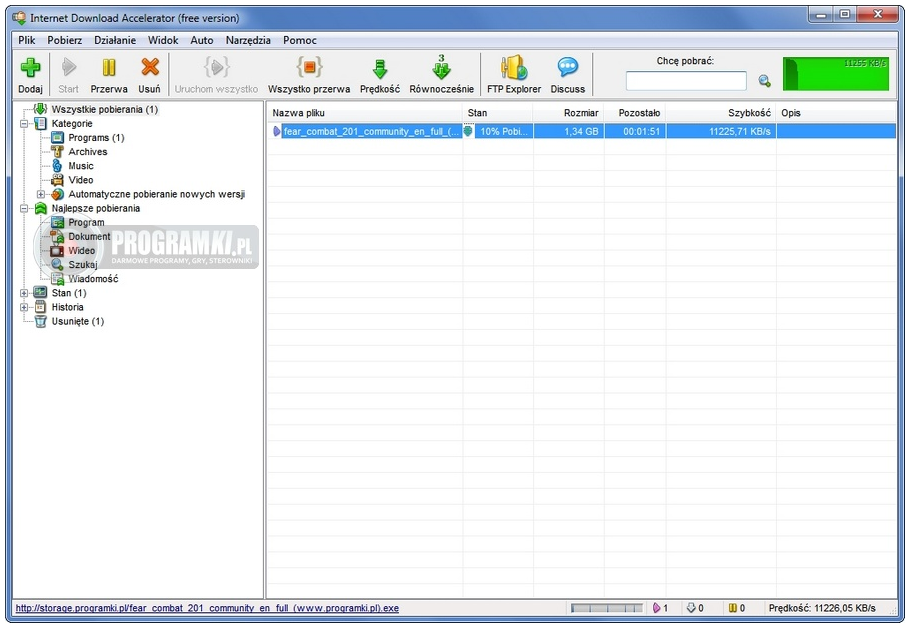Stop all via Wszystko przerwa icon
909x628 pixels.
[309, 67]
